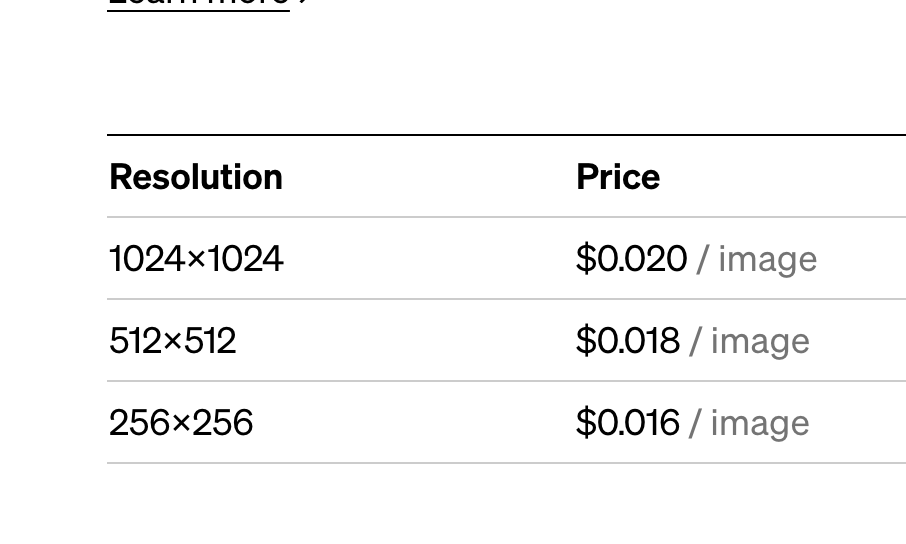Screen dimensions: 906x544
Task: Click the × symbol in 1024×1024
Action: pos(196,260)
